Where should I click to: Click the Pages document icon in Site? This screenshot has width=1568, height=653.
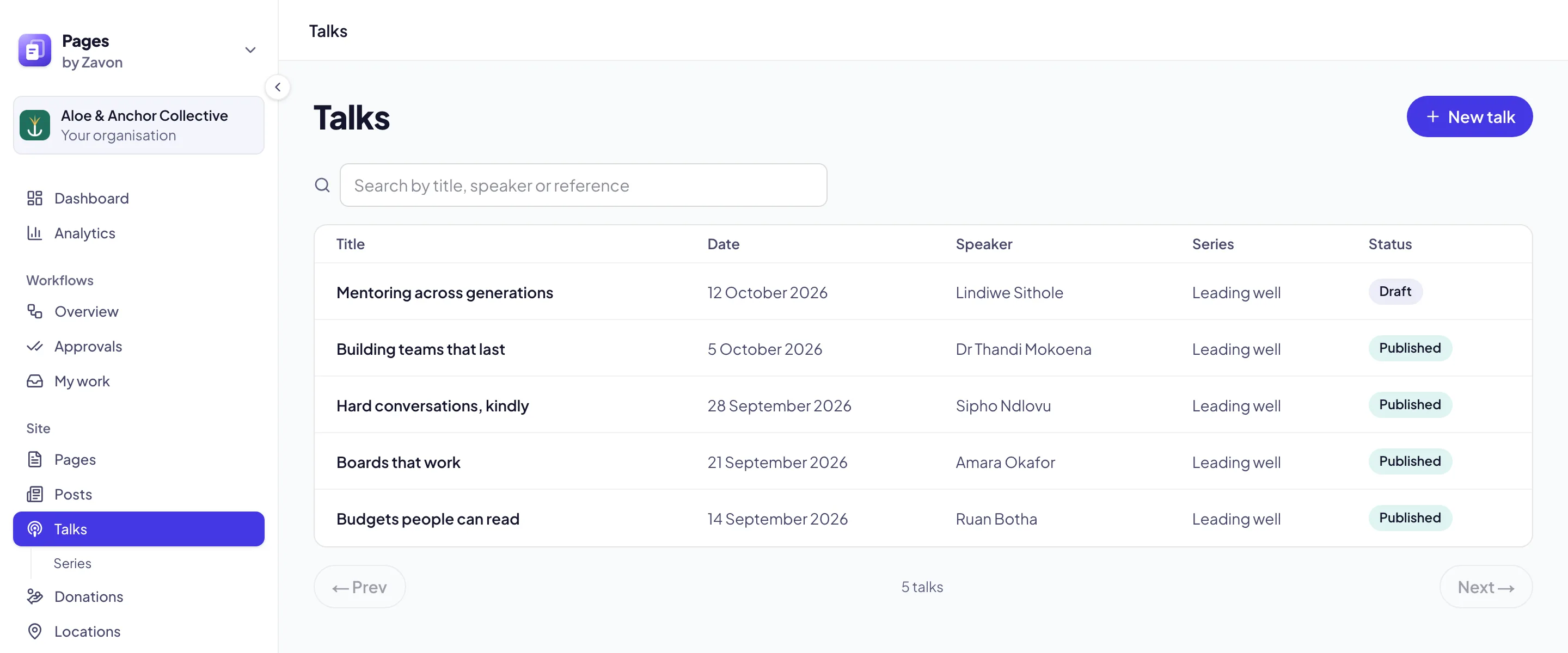pos(35,459)
